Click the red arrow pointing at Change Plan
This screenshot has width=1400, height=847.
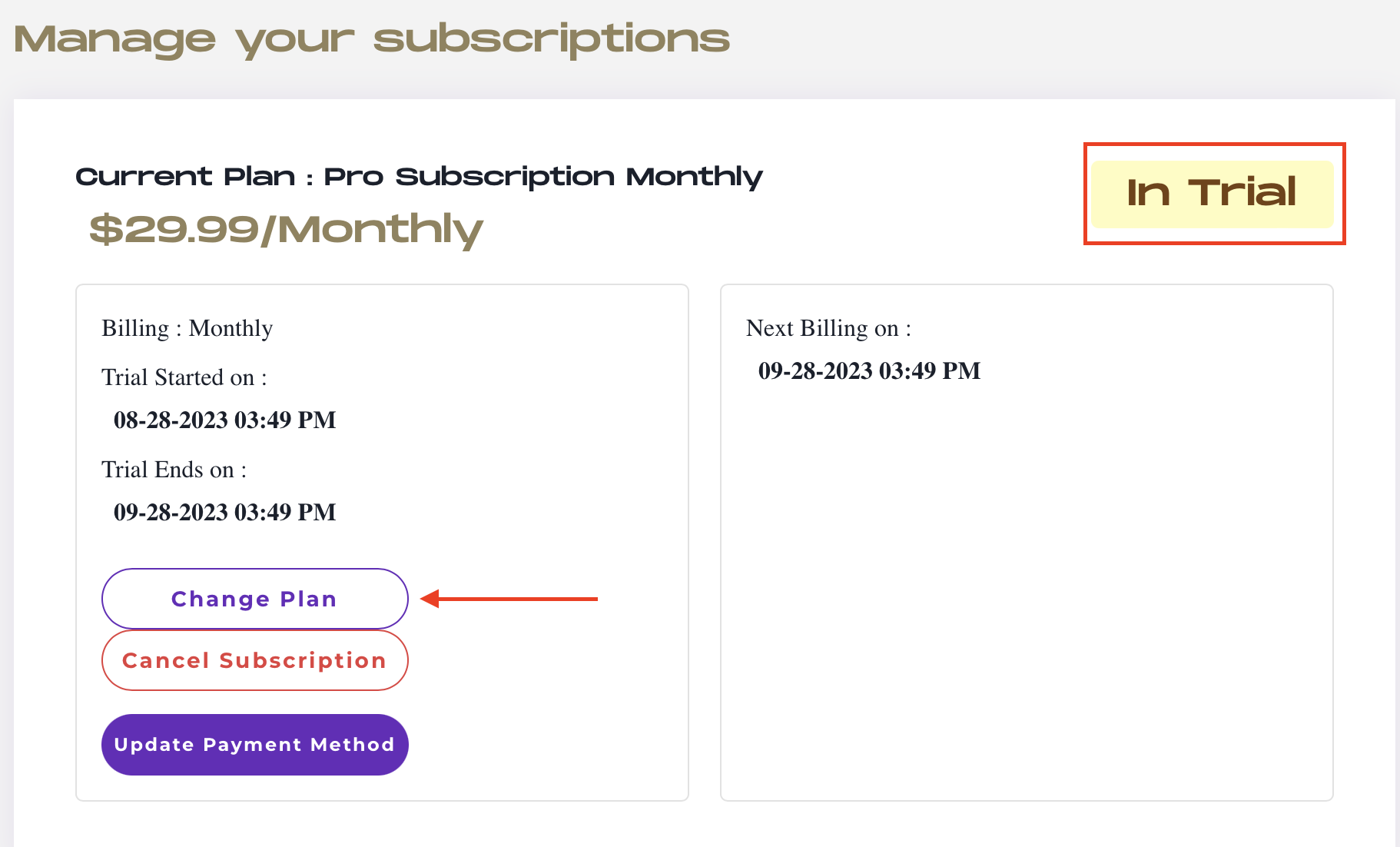[x=509, y=599]
